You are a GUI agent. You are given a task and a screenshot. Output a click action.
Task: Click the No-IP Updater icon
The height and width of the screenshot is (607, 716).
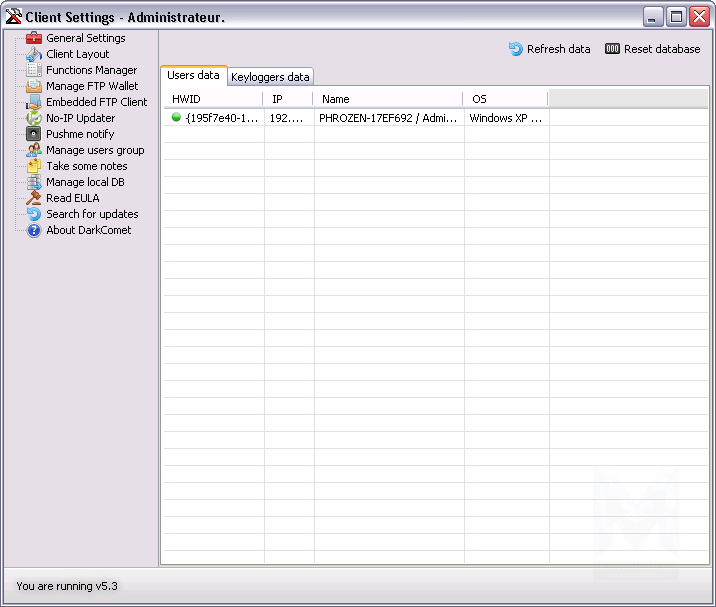(34, 118)
